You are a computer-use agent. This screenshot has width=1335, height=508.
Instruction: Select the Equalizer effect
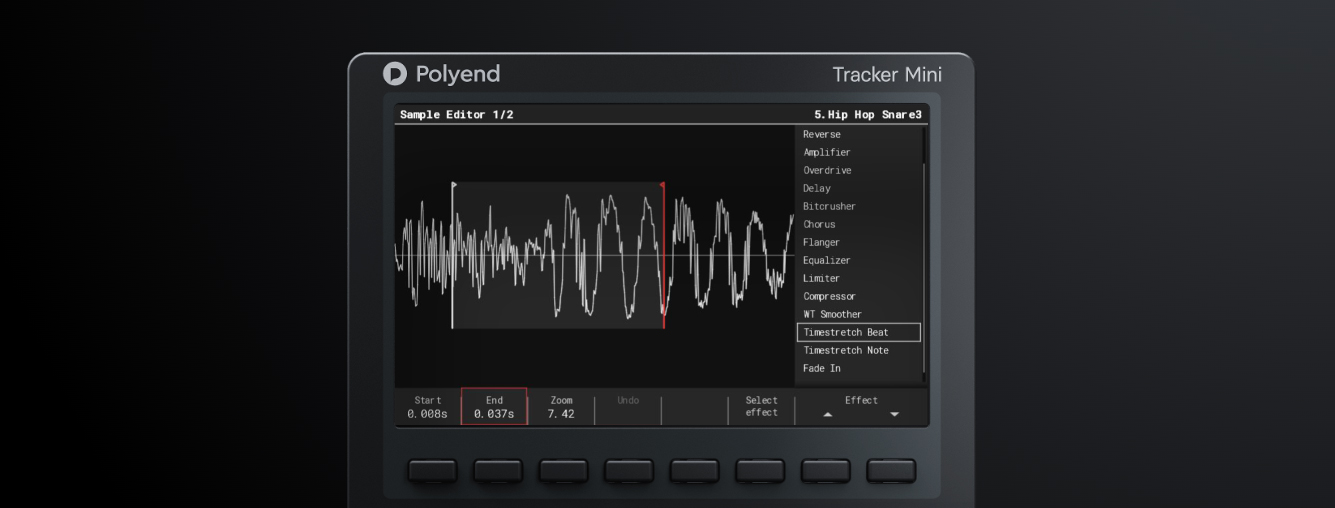pos(827,260)
